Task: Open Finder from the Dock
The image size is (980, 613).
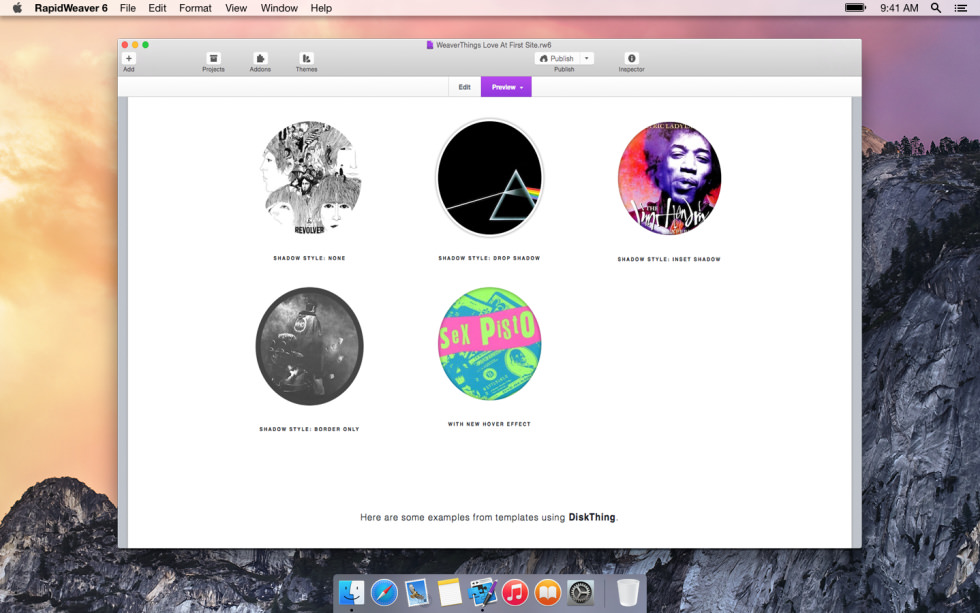Action: [x=351, y=592]
